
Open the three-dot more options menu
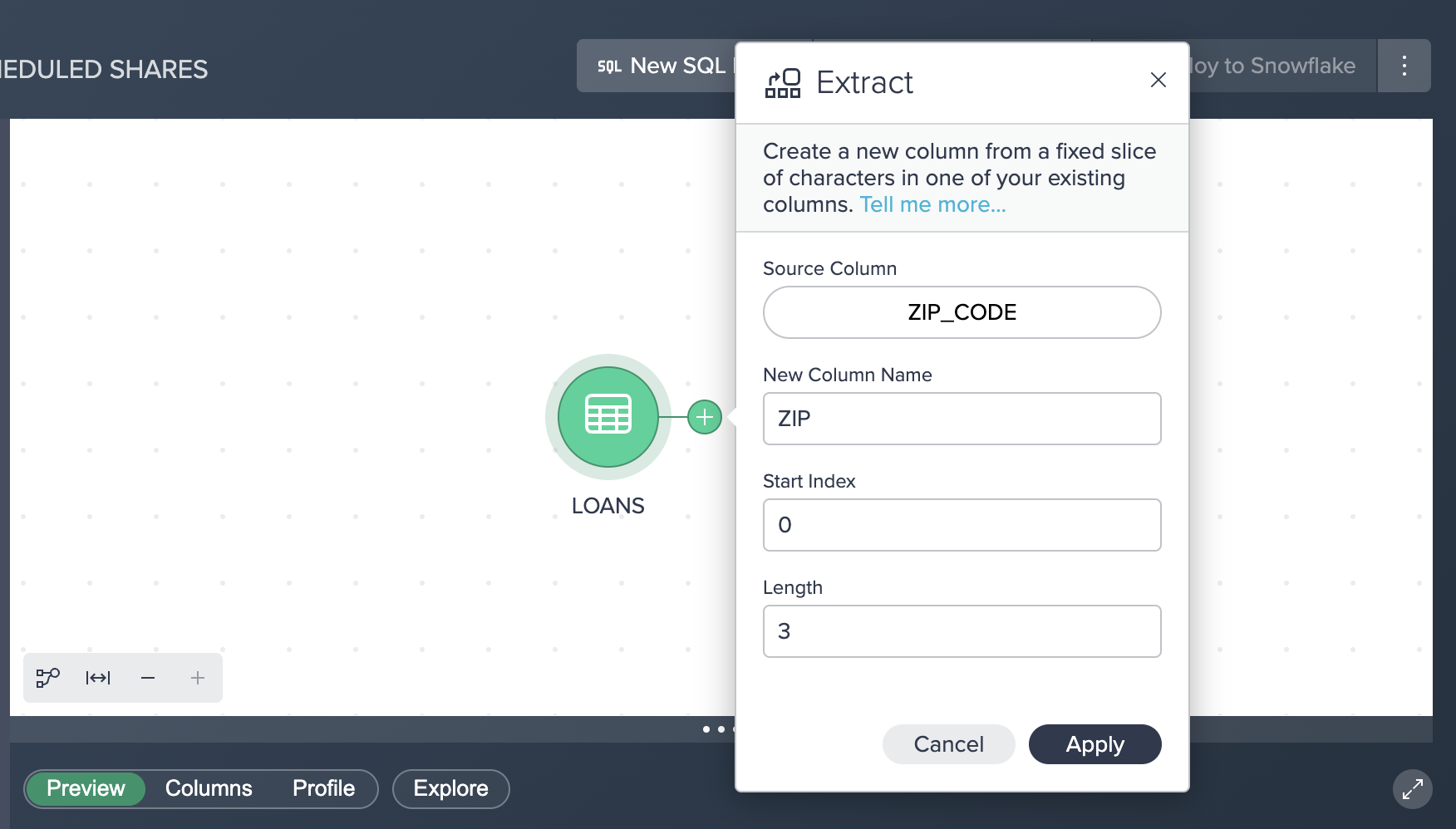(1404, 66)
